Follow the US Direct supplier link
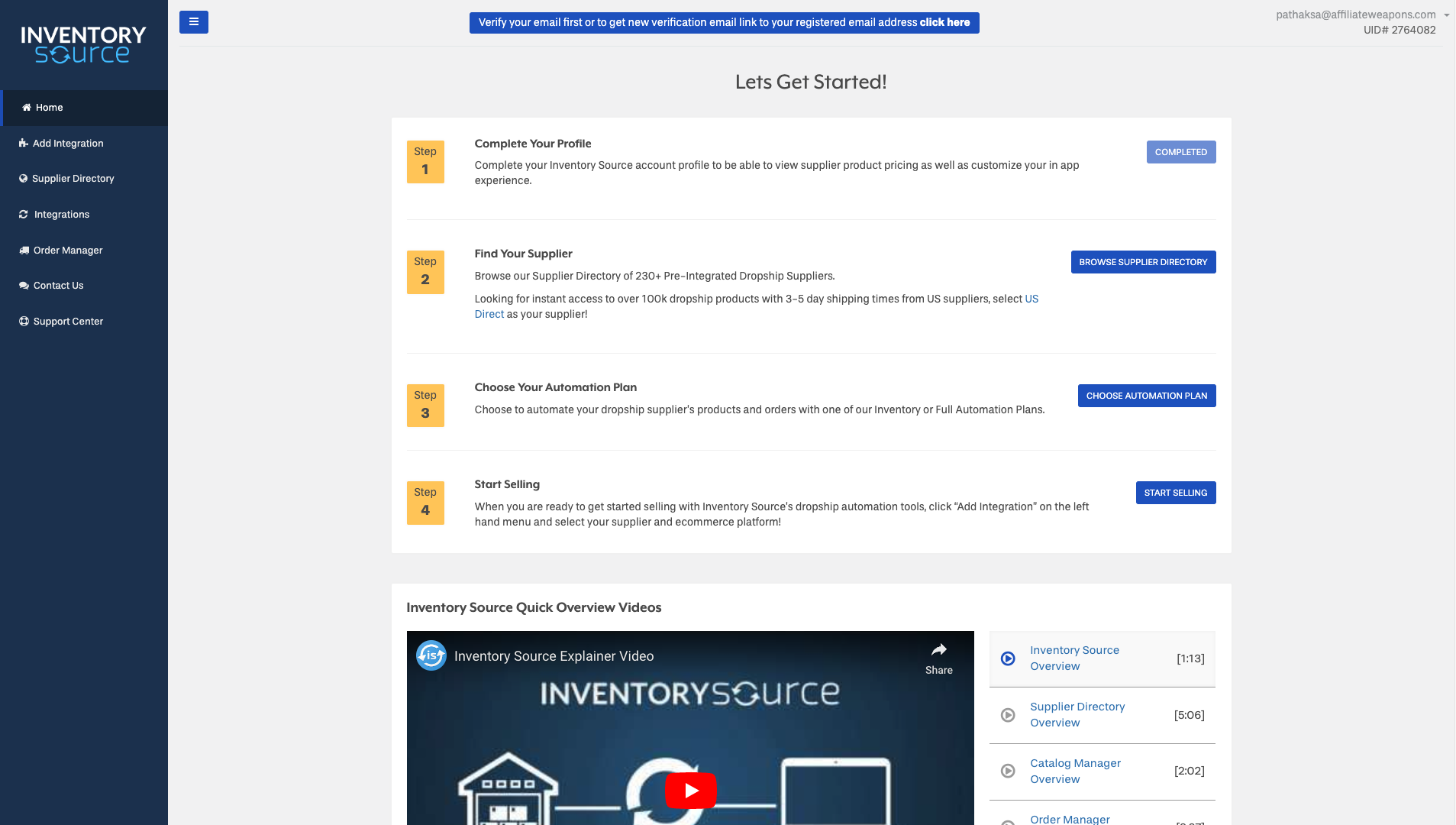The height and width of the screenshot is (825, 1456). tap(1031, 299)
